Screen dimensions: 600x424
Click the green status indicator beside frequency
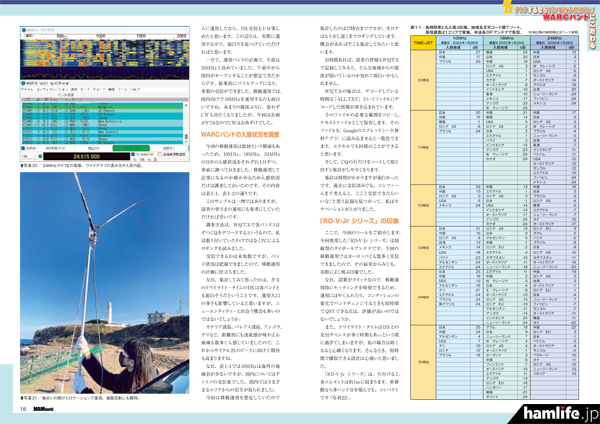click(40, 156)
